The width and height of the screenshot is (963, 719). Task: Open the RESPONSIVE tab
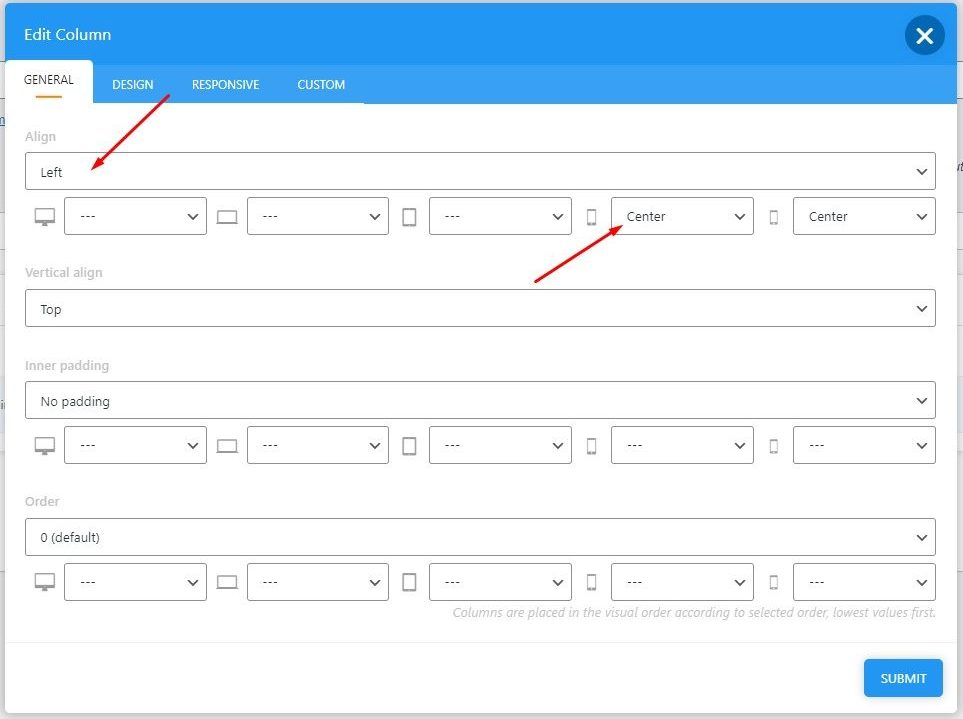click(x=225, y=85)
